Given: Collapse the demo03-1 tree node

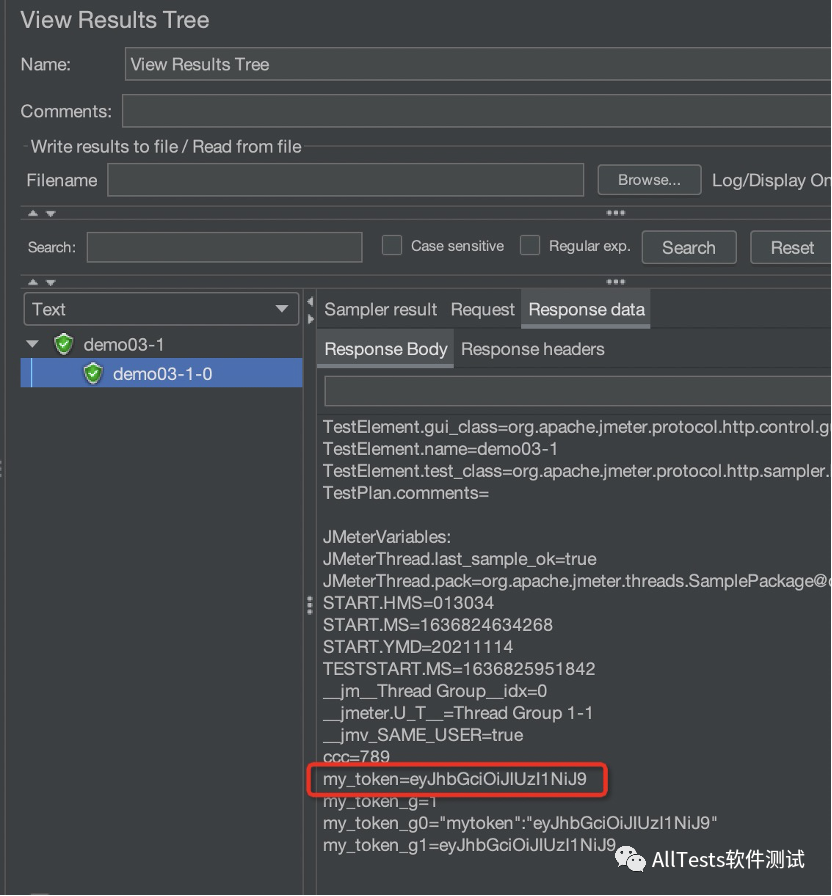Looking at the screenshot, I should [33, 344].
